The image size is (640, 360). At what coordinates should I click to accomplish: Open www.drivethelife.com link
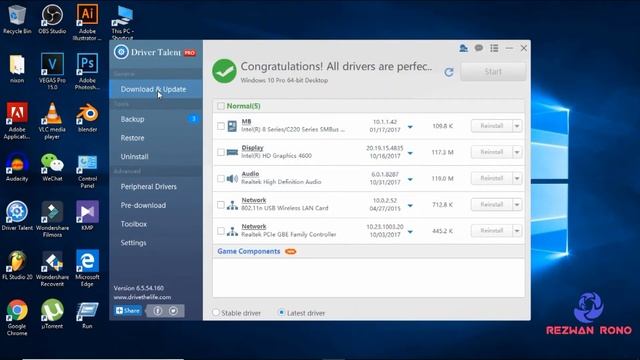(142, 297)
